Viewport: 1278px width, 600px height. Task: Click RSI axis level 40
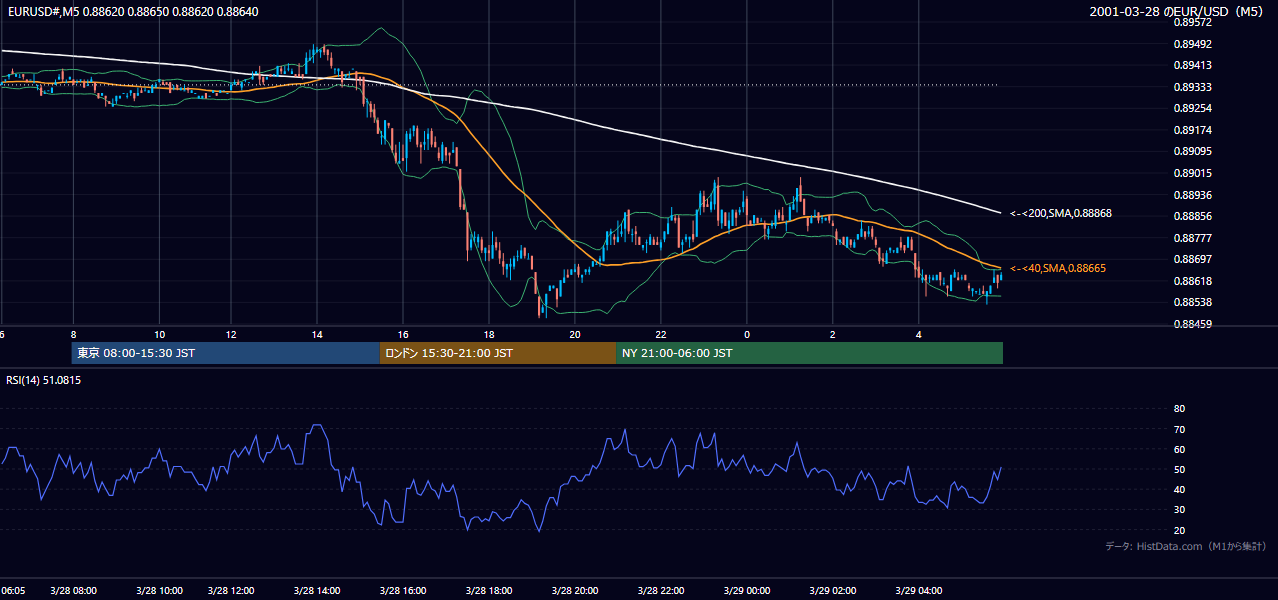(x=1179, y=489)
